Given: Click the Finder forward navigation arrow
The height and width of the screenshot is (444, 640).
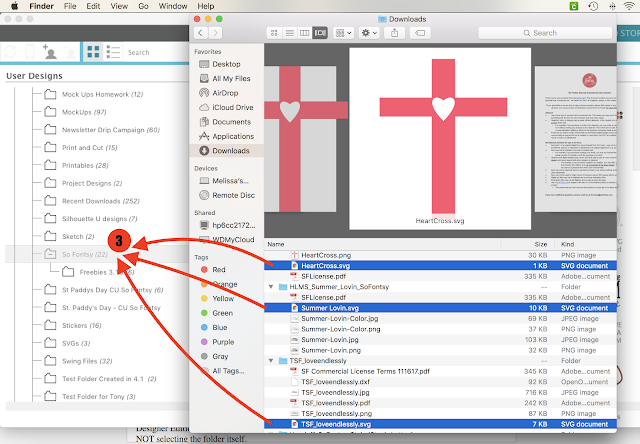Looking at the screenshot, I should pos(215,33).
